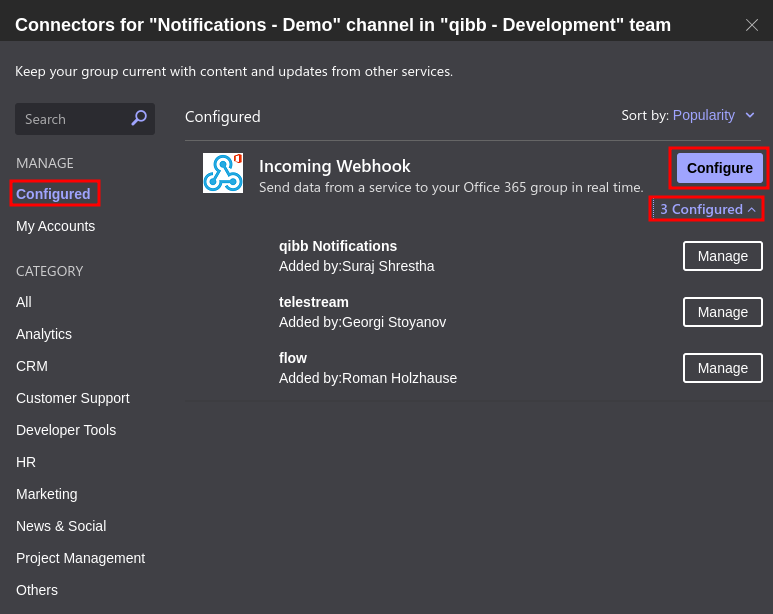
Task: Click the Configured section heading
Action: pyautogui.click(x=223, y=117)
